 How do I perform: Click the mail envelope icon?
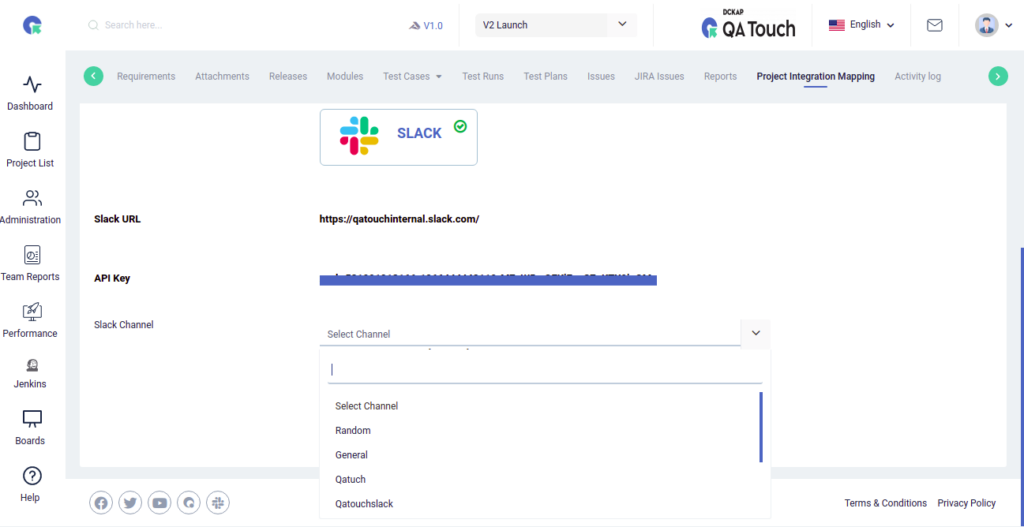(934, 25)
